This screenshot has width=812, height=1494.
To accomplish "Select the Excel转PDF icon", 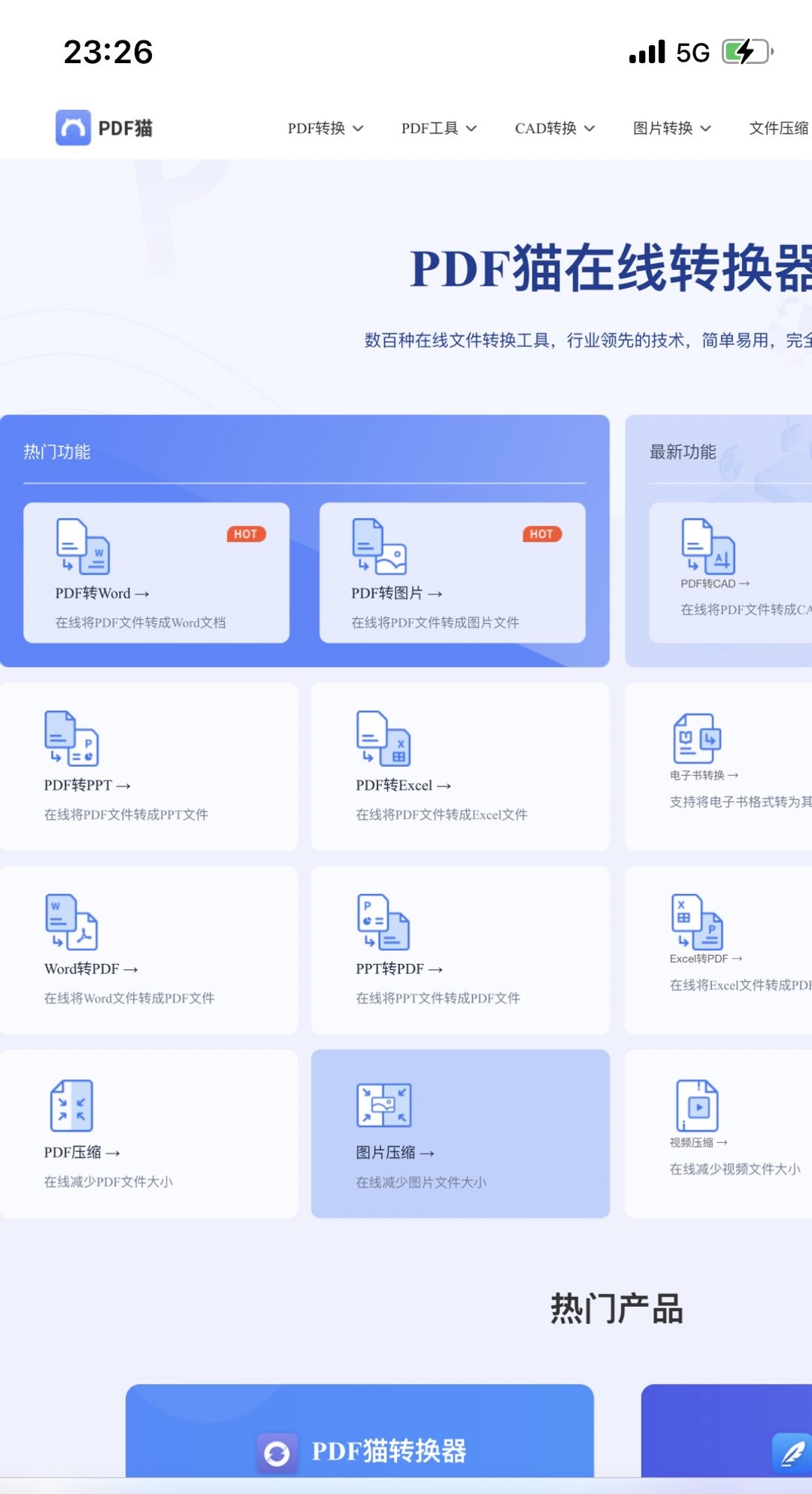I will [x=697, y=922].
